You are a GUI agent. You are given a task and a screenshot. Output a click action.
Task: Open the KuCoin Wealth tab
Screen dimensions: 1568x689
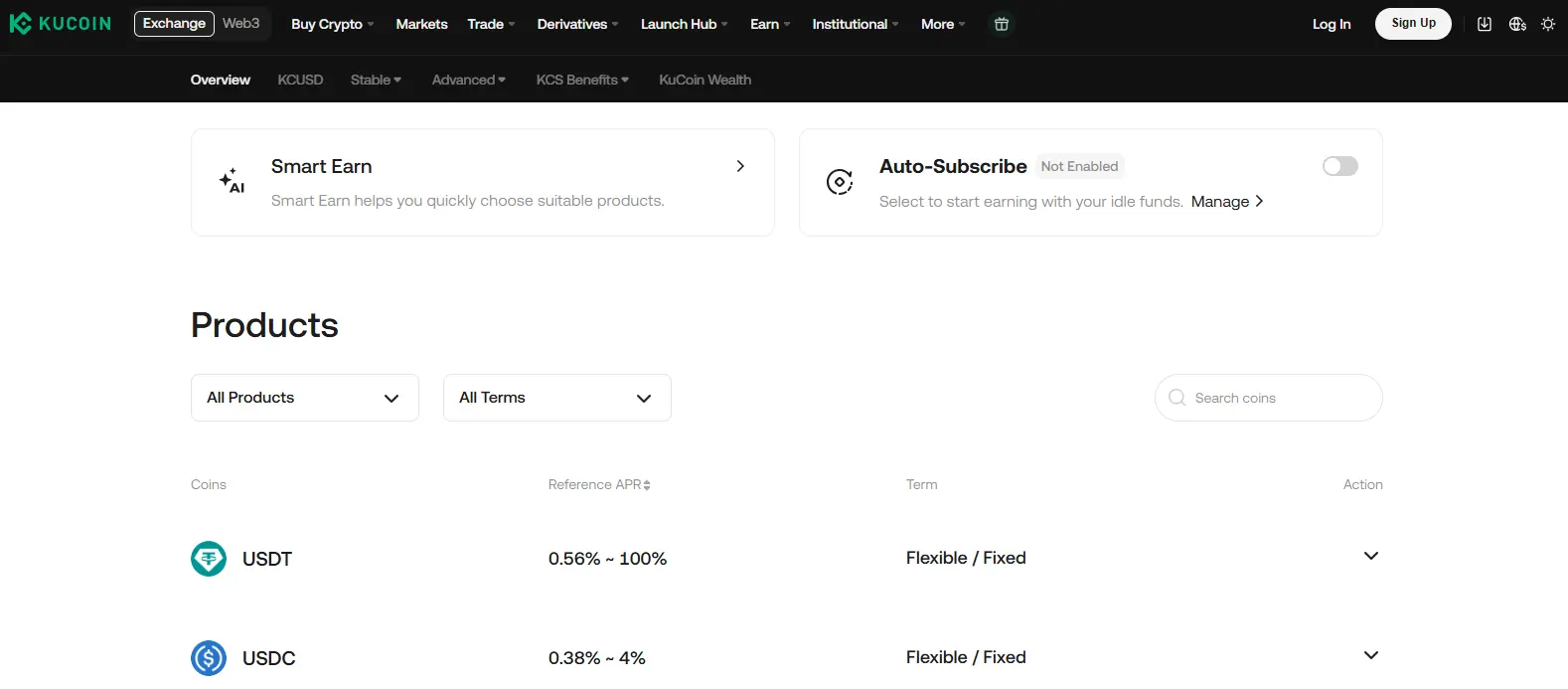[x=705, y=80]
